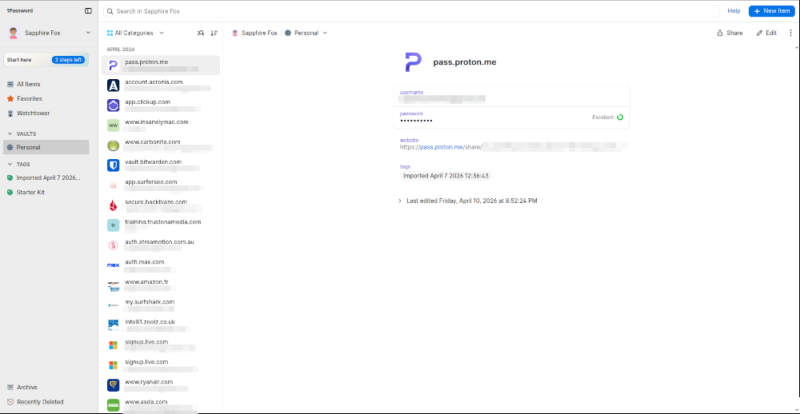Open the pass.proton.me website link
The height and width of the screenshot is (414, 800).
pyautogui.click(x=441, y=147)
